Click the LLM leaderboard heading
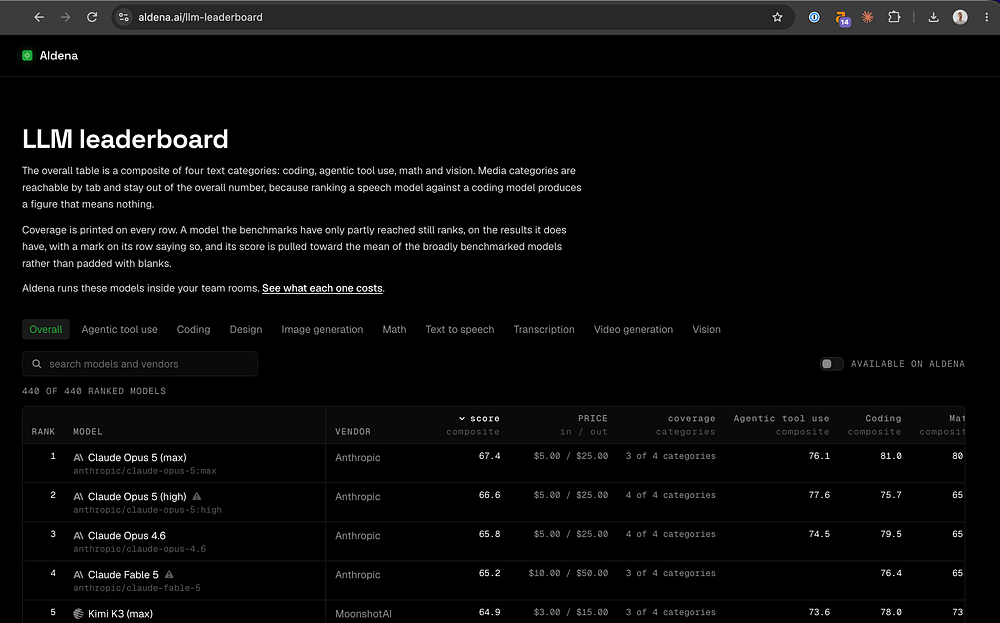1000x623 pixels. pos(125,139)
